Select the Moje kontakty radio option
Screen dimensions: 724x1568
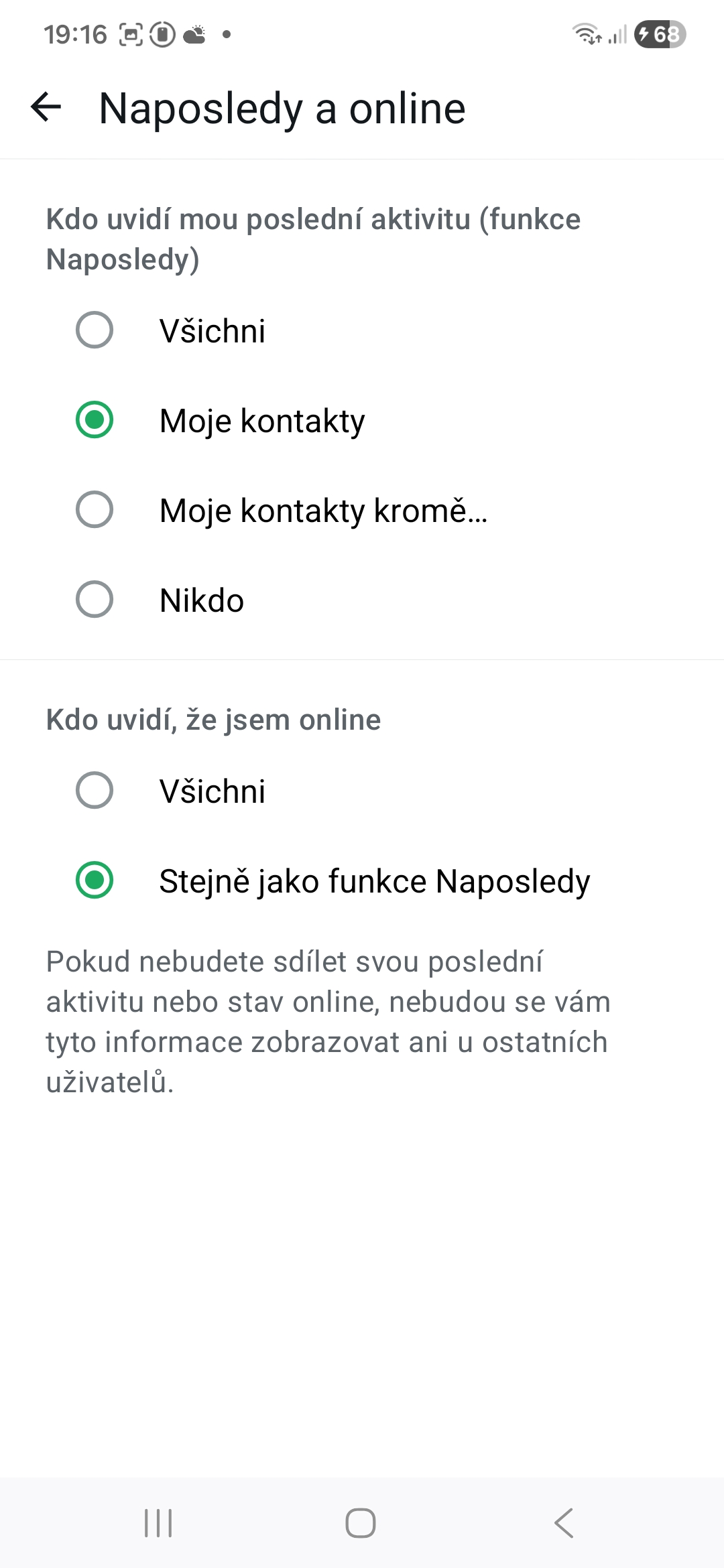click(95, 420)
